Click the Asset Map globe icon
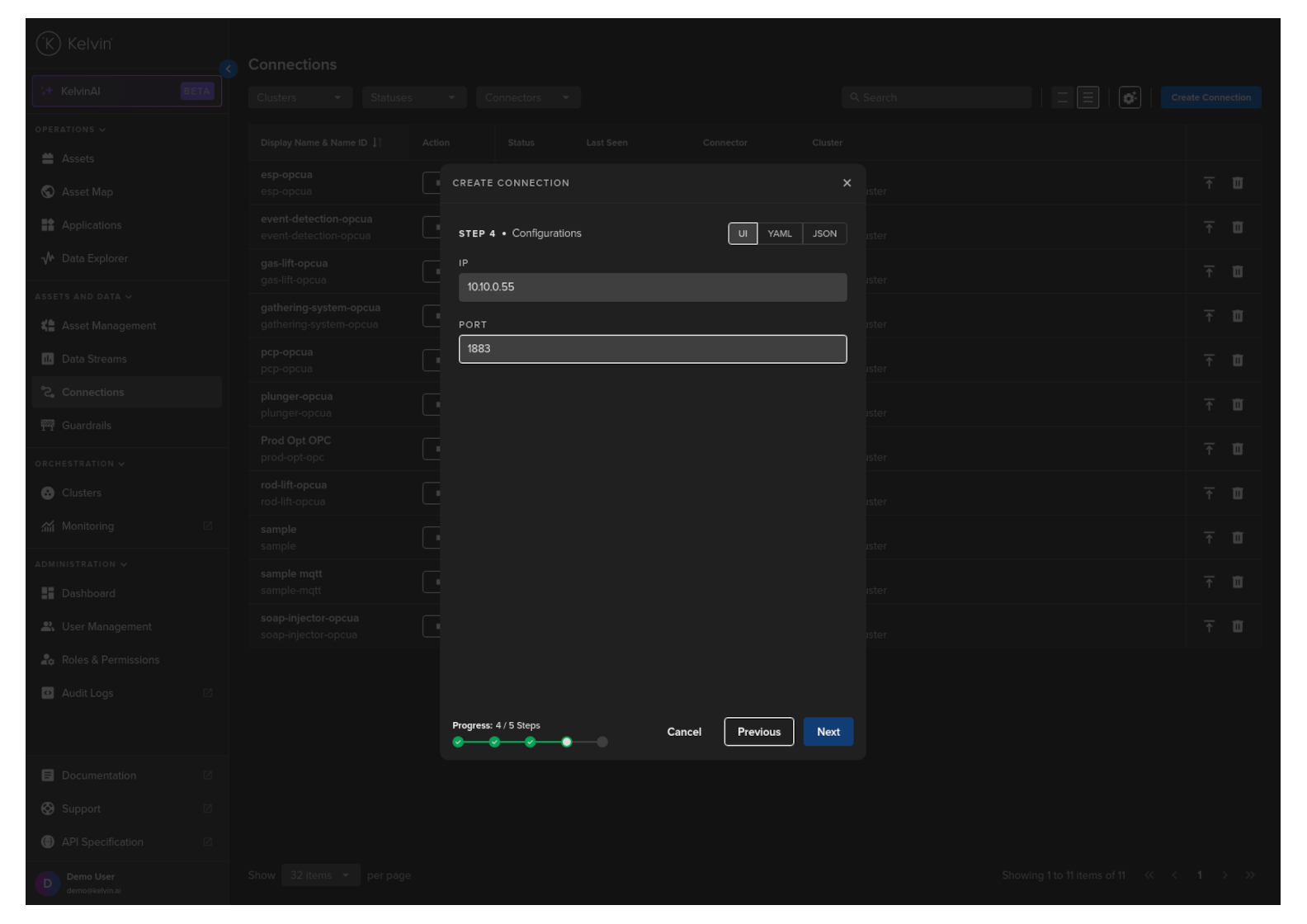This screenshot has width=1307, height=924. tap(48, 192)
